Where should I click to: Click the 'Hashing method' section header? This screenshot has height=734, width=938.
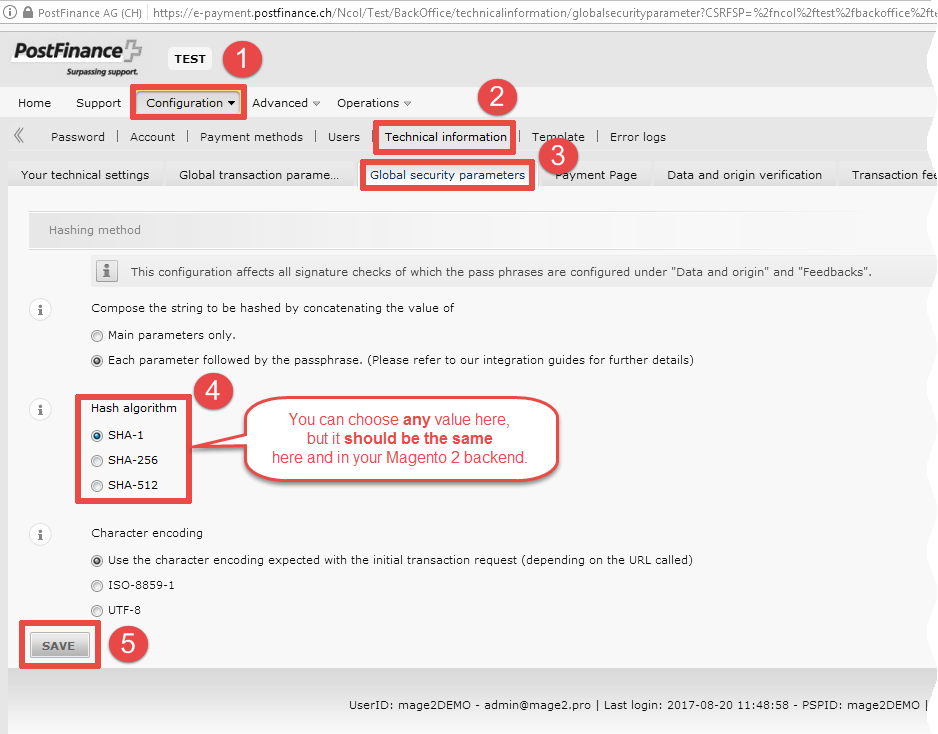pos(95,230)
